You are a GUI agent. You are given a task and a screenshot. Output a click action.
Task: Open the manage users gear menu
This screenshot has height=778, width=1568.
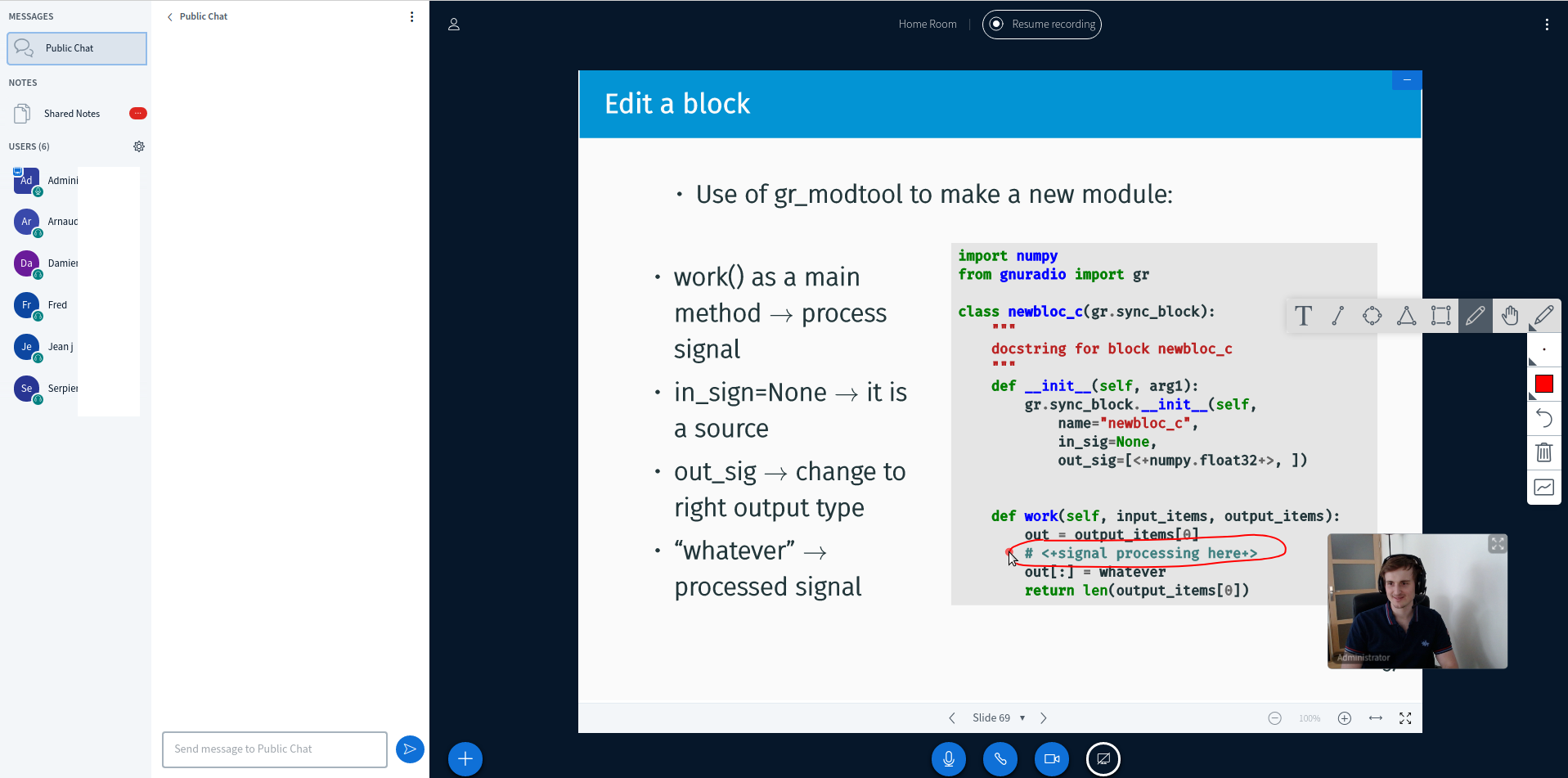(x=139, y=146)
